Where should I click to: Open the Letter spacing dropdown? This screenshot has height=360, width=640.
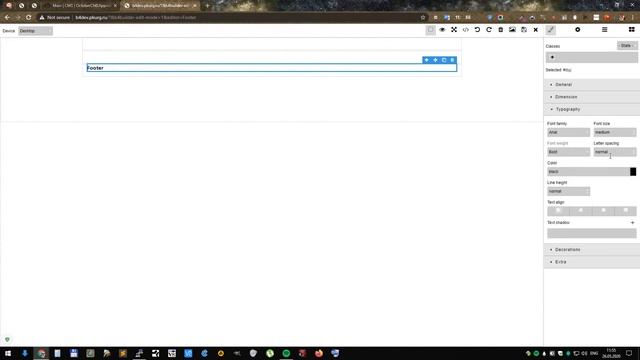click(615, 152)
